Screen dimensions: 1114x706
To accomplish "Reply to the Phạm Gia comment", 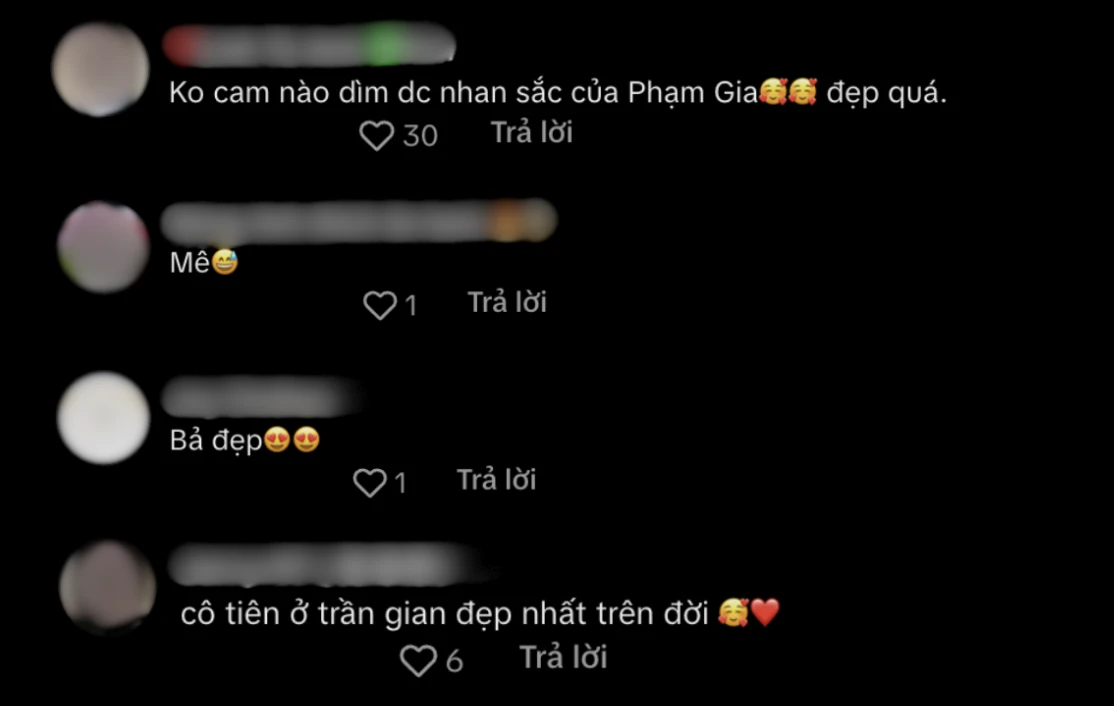I will [531, 133].
